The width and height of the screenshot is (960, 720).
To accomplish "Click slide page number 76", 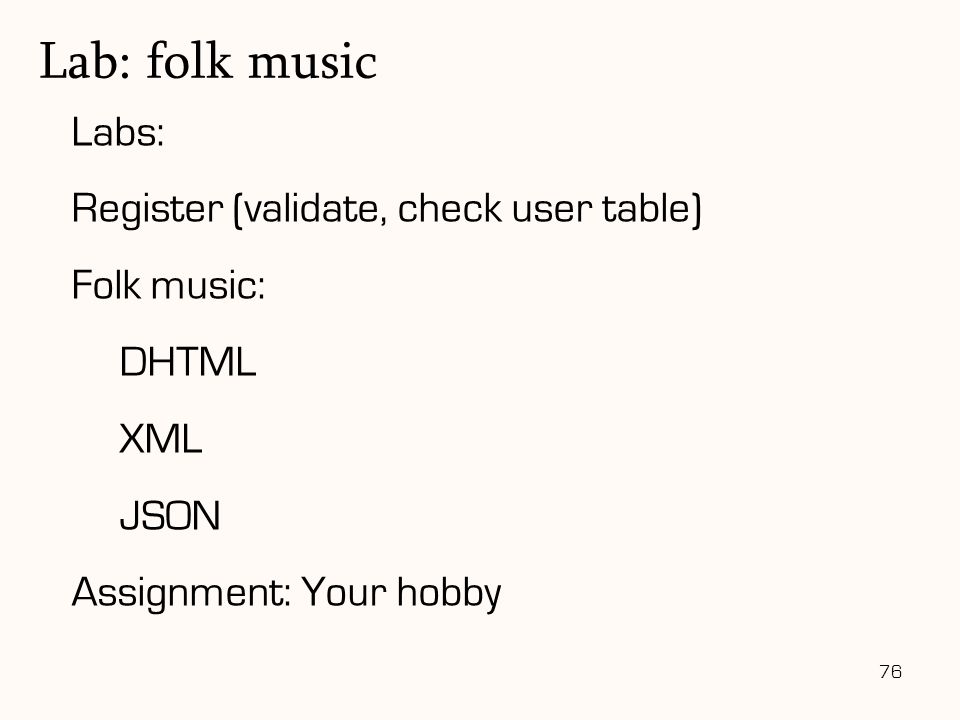I will [x=891, y=672].
